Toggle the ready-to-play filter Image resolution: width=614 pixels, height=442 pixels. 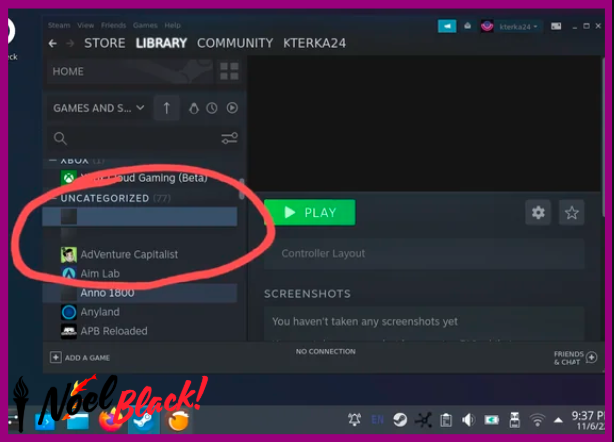coord(232,108)
